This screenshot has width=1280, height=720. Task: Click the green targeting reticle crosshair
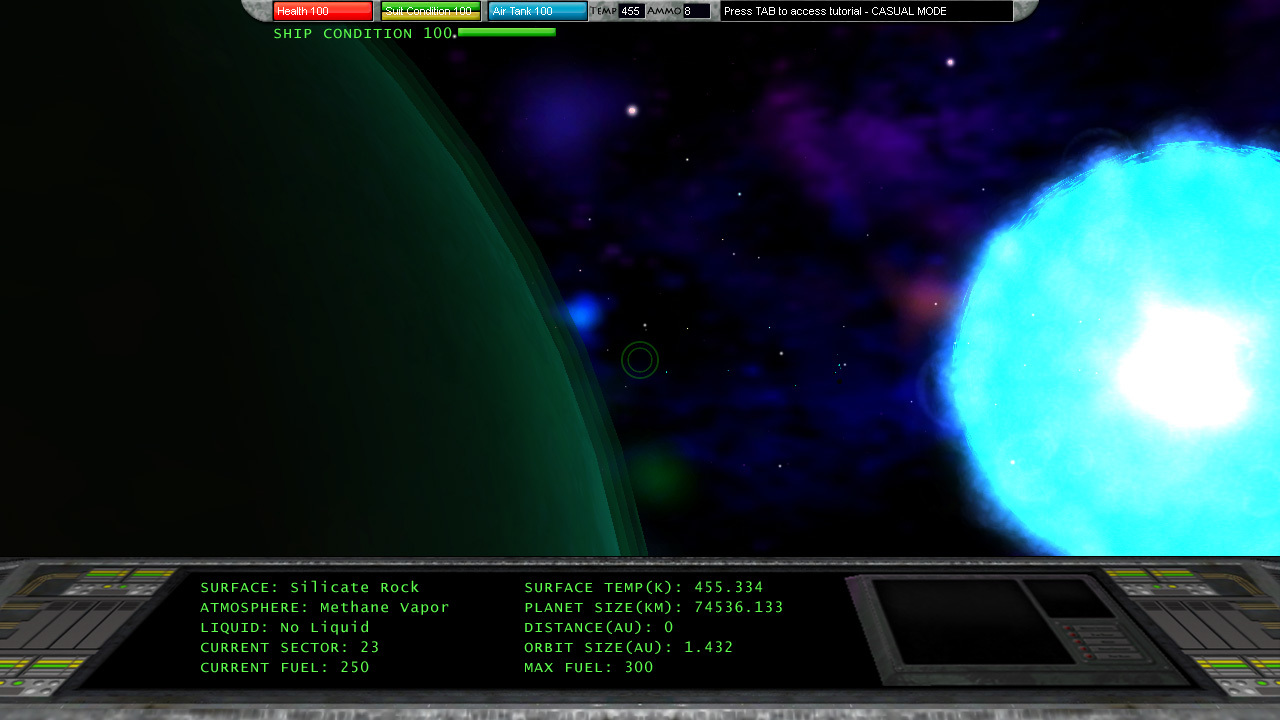(x=640, y=360)
